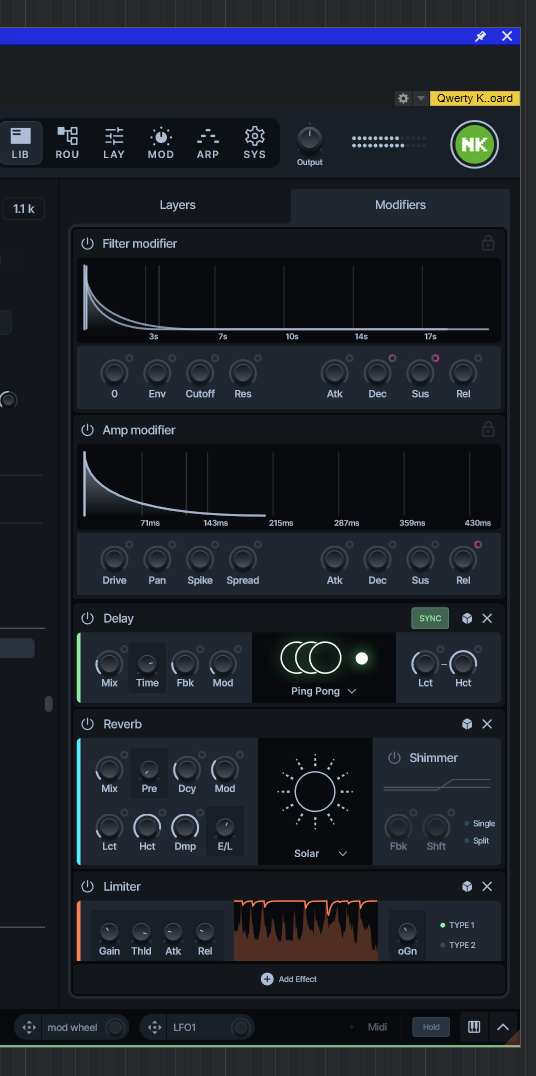Toggle the Delay SYNC button

430,618
